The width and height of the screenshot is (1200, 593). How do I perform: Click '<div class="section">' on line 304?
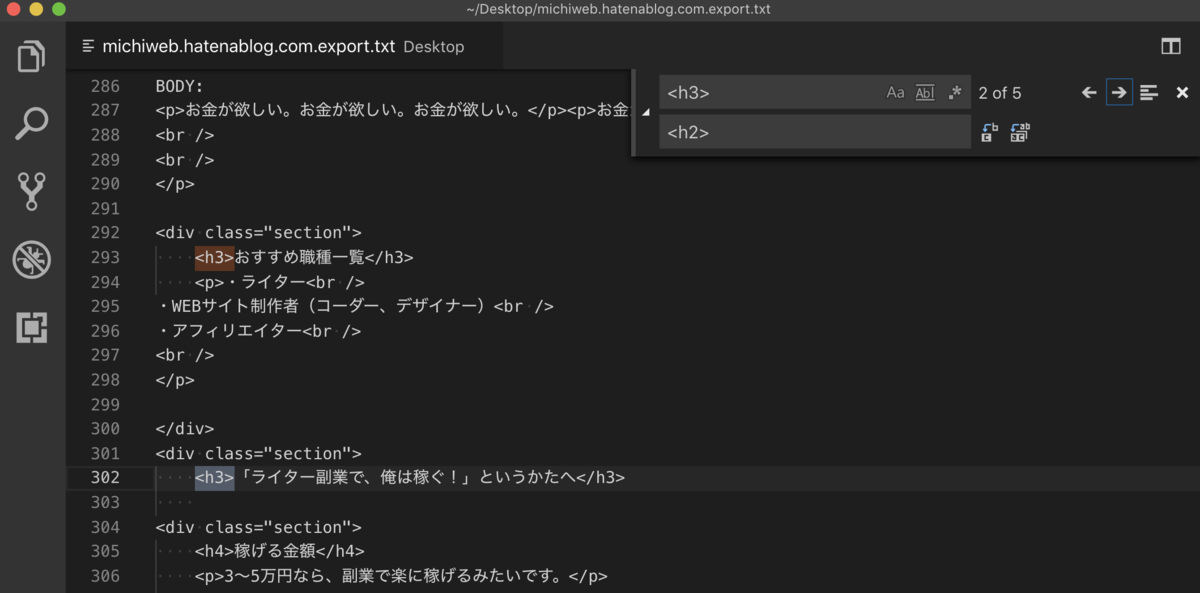click(259, 527)
